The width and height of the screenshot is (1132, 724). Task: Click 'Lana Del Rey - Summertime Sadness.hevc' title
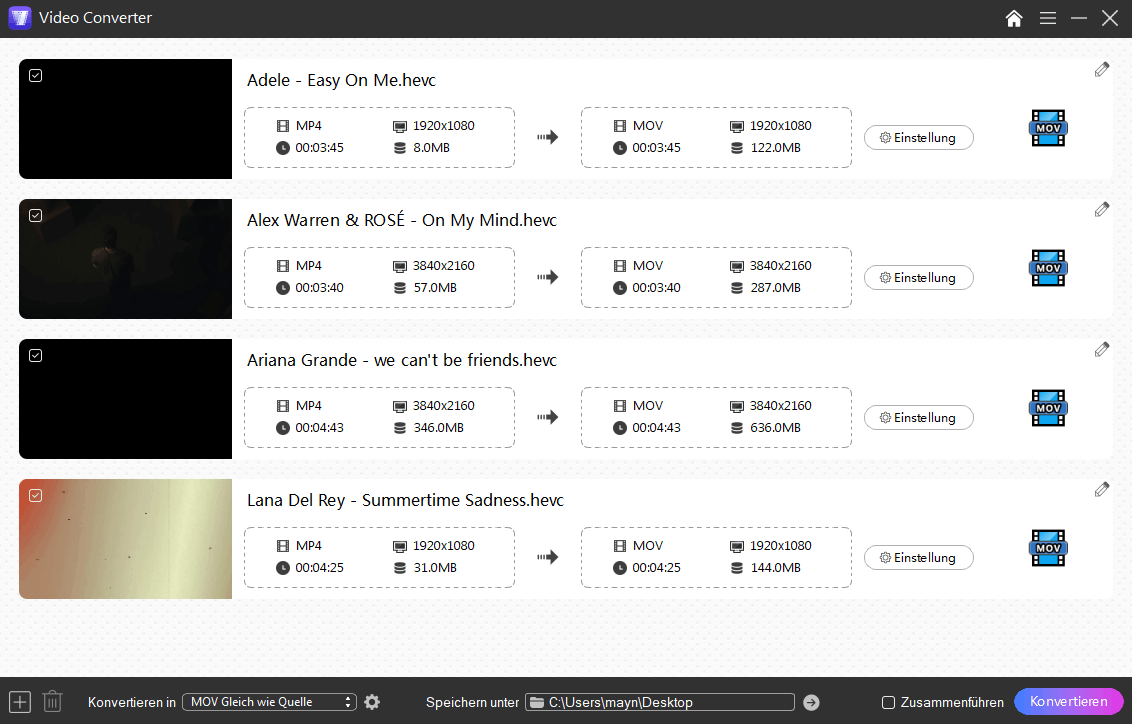pyautogui.click(x=405, y=500)
